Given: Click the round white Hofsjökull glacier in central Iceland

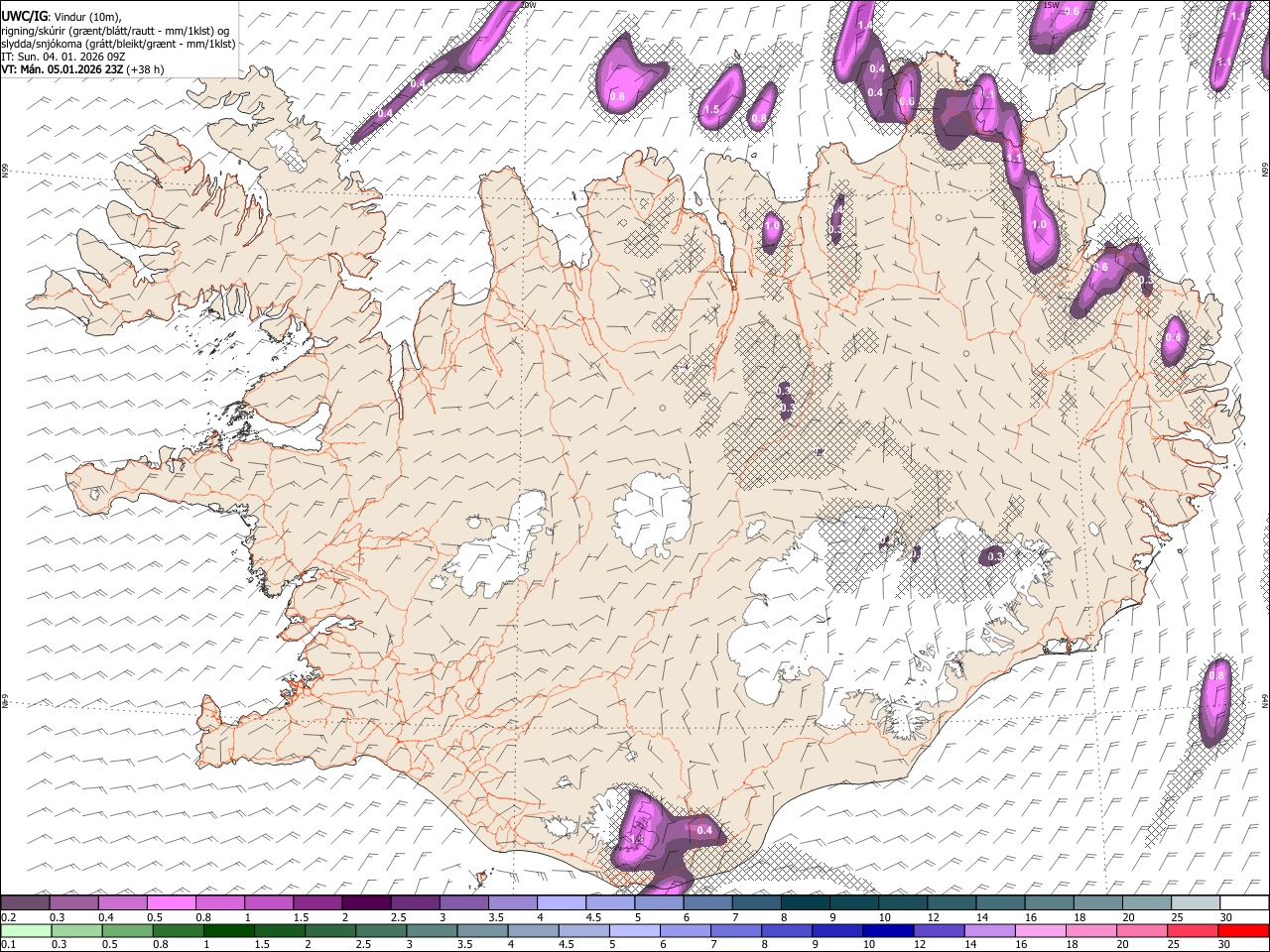Looking at the screenshot, I should pos(652,515).
